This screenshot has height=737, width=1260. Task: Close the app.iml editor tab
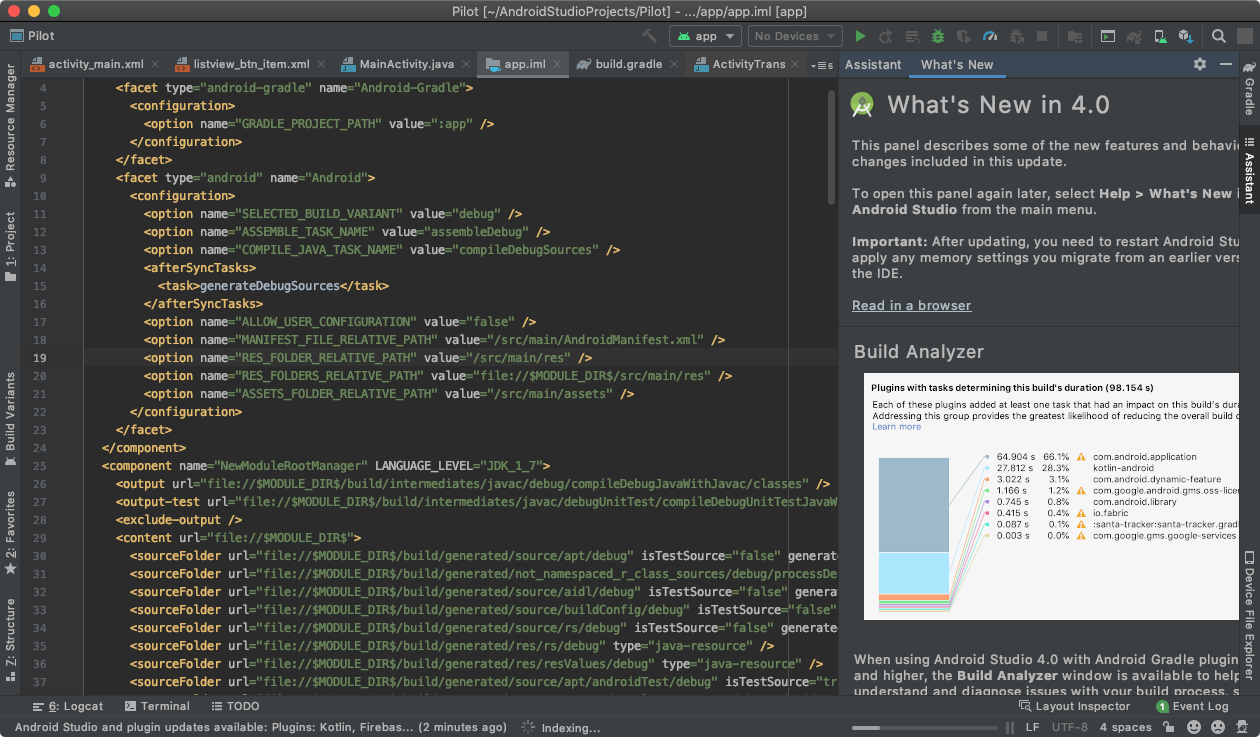coord(557,64)
